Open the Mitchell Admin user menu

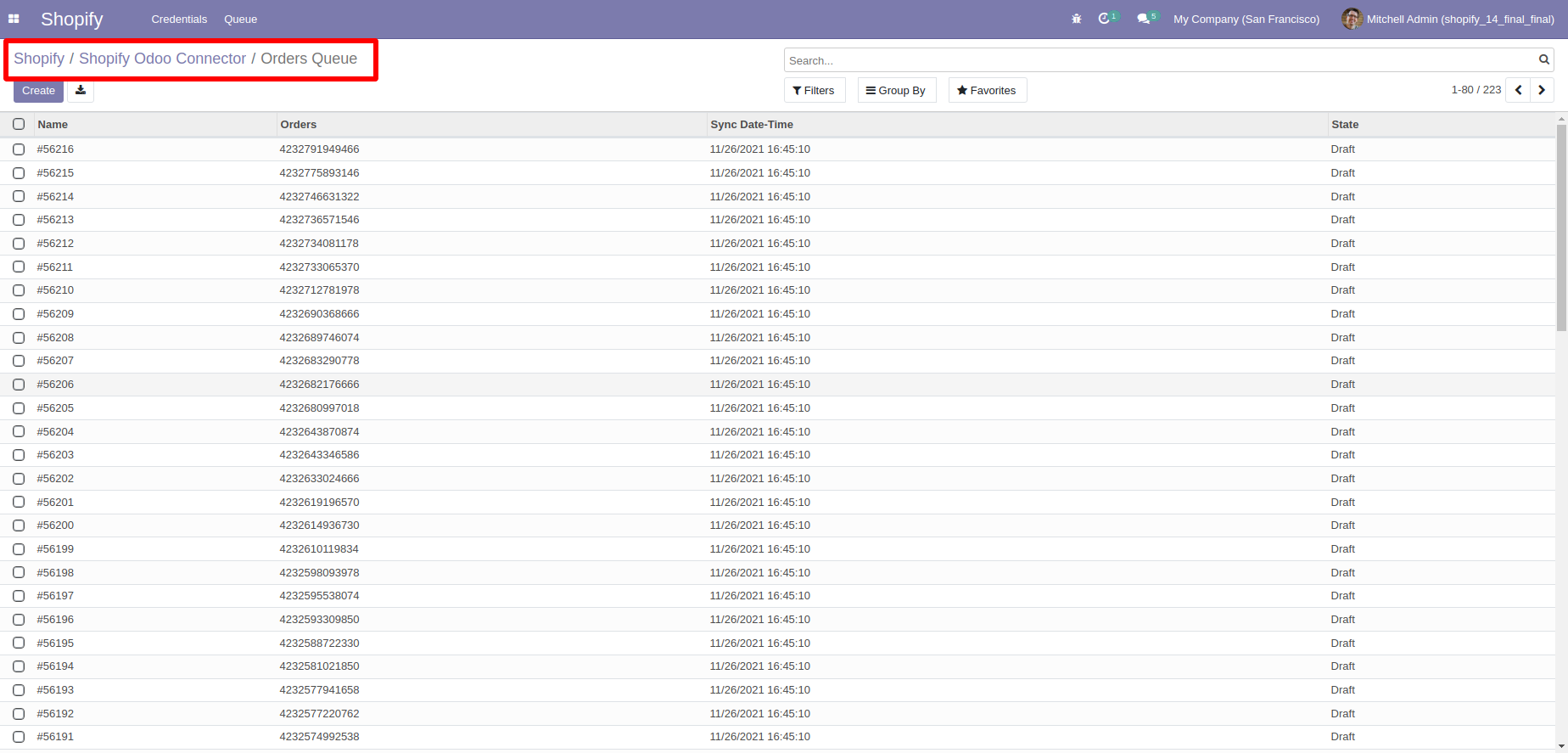tap(1448, 19)
